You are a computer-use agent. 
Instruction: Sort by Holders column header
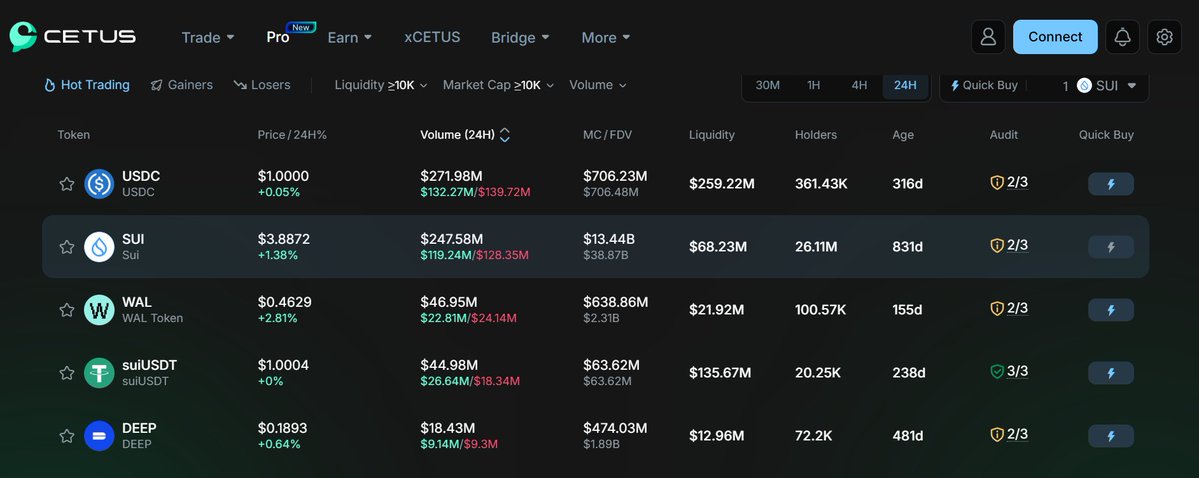816,135
